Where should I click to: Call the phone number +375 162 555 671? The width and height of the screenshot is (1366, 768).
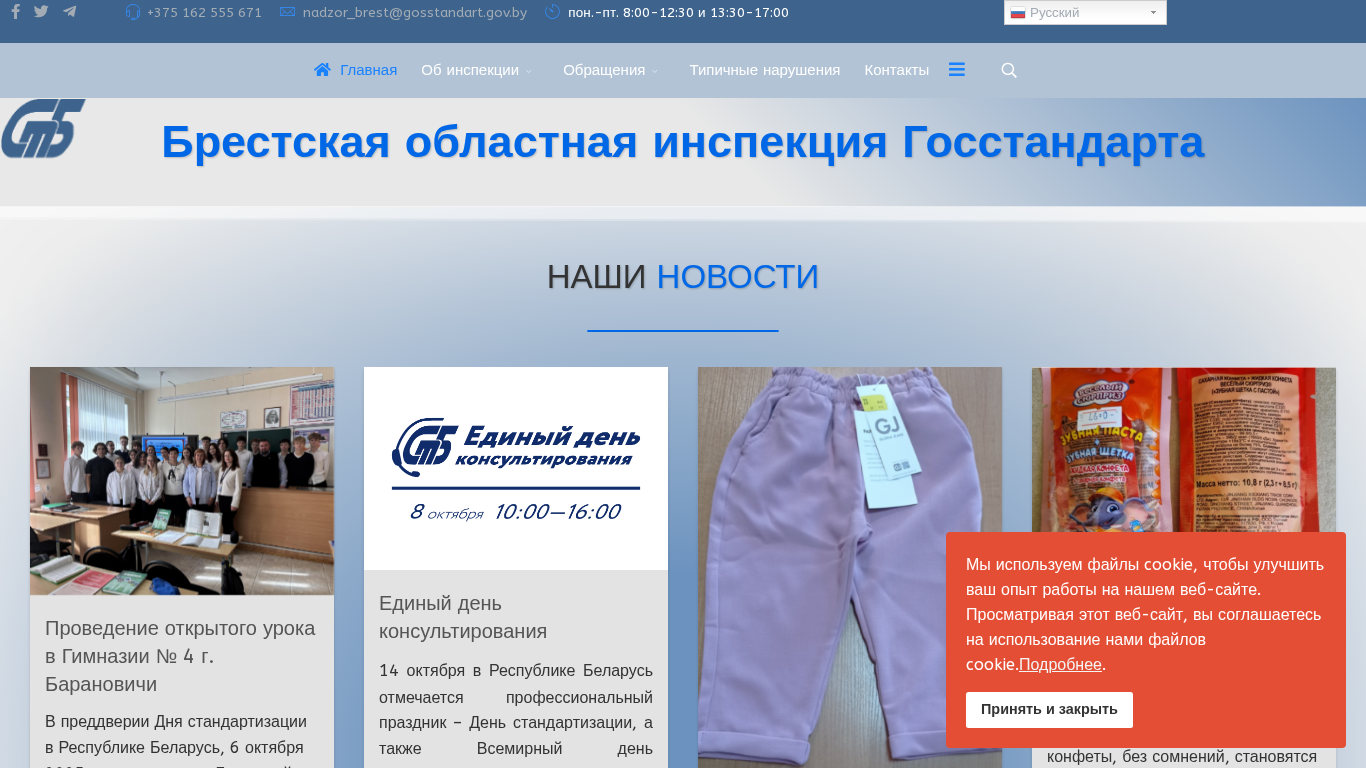pos(204,13)
